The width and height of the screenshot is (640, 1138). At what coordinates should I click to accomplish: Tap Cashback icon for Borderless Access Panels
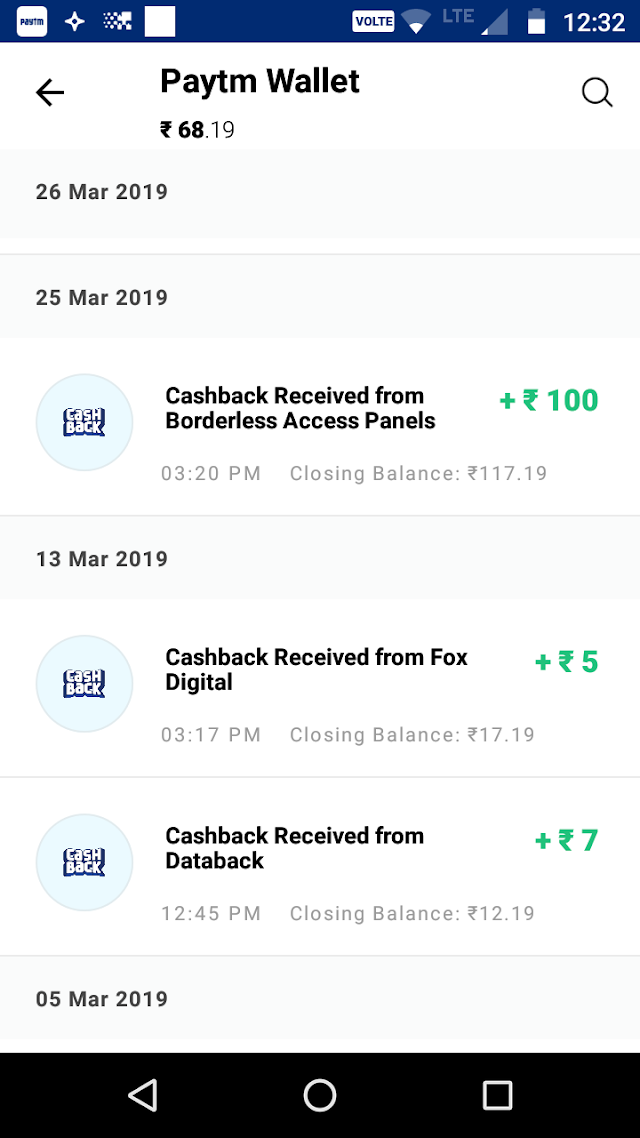click(x=84, y=422)
